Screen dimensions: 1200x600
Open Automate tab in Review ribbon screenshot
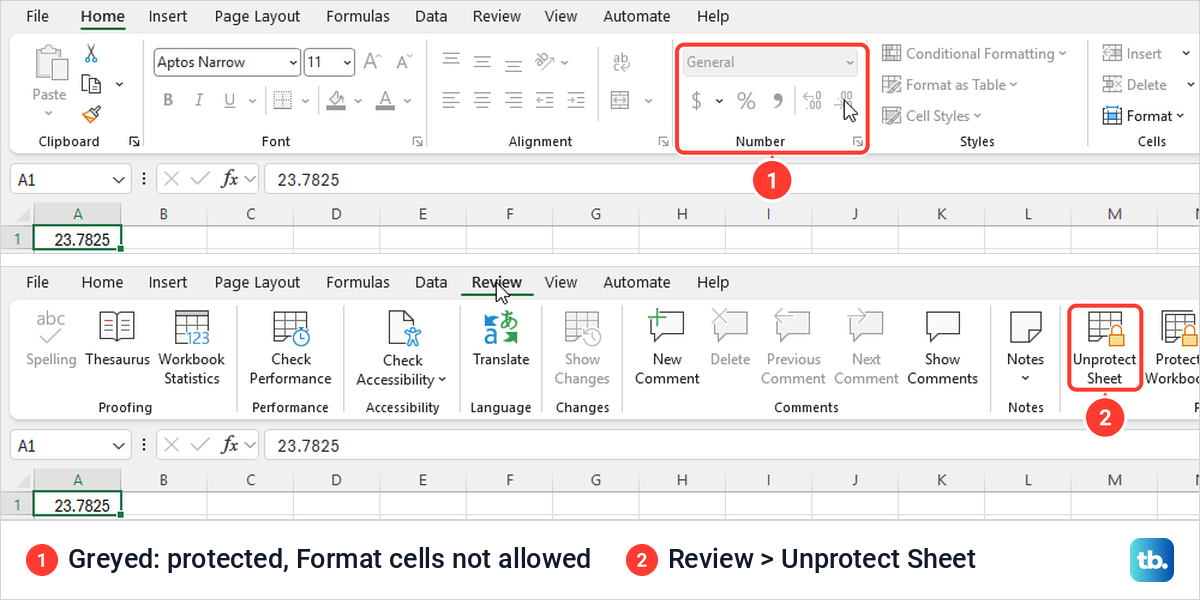[x=637, y=282]
